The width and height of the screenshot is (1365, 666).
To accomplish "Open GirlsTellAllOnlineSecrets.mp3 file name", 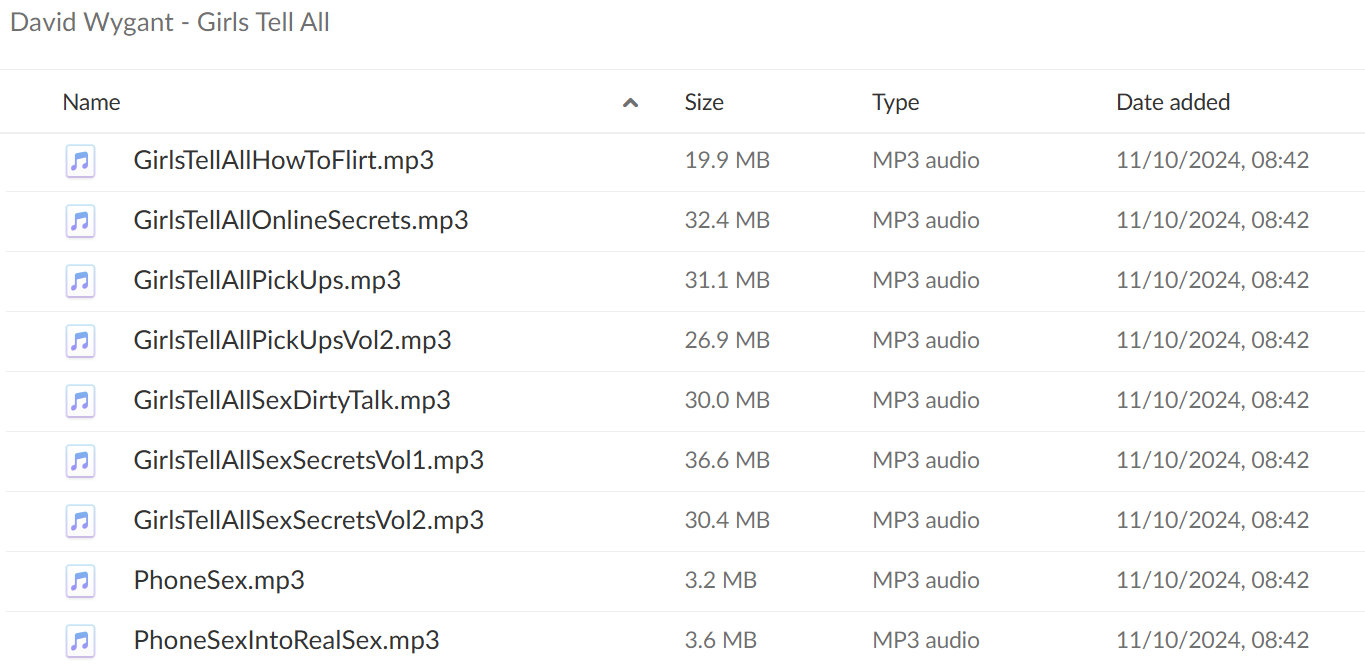I will pyautogui.click(x=301, y=220).
